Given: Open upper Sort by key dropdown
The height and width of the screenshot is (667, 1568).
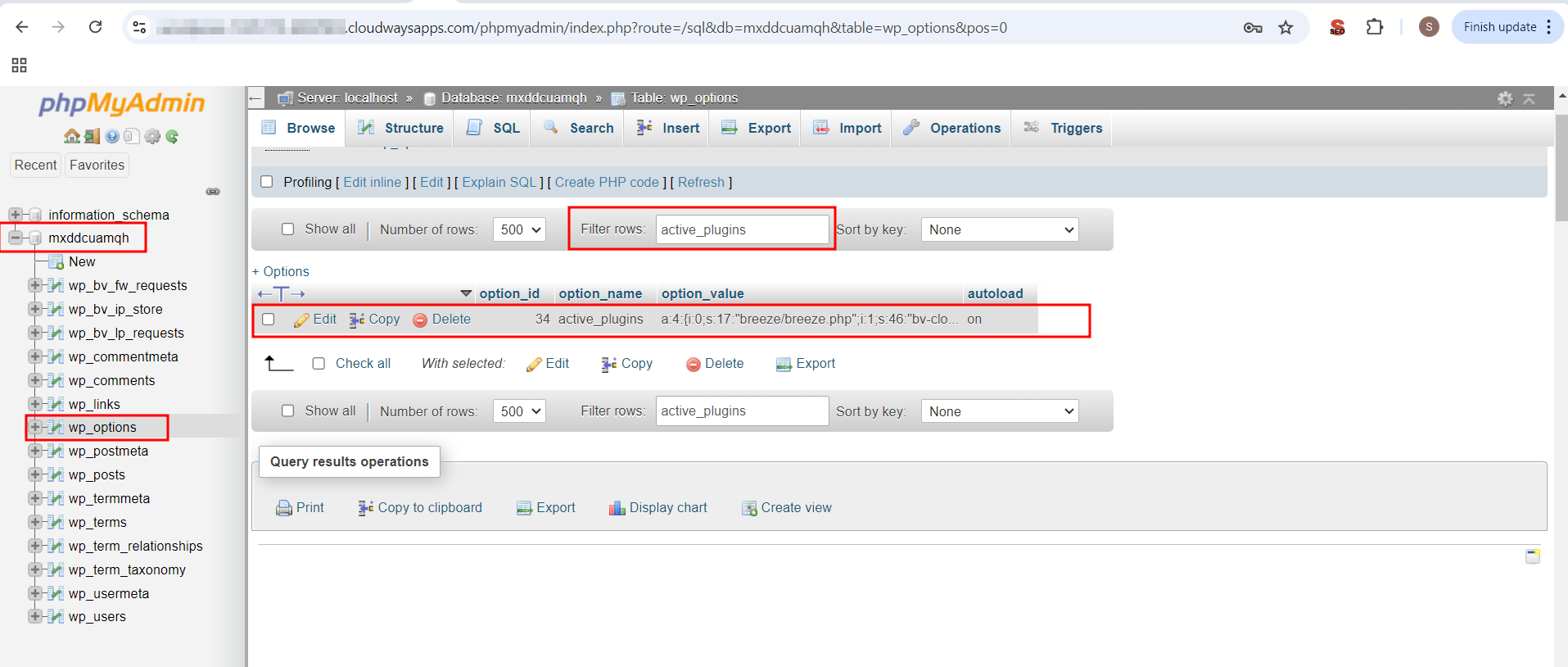Looking at the screenshot, I should 1000,229.
